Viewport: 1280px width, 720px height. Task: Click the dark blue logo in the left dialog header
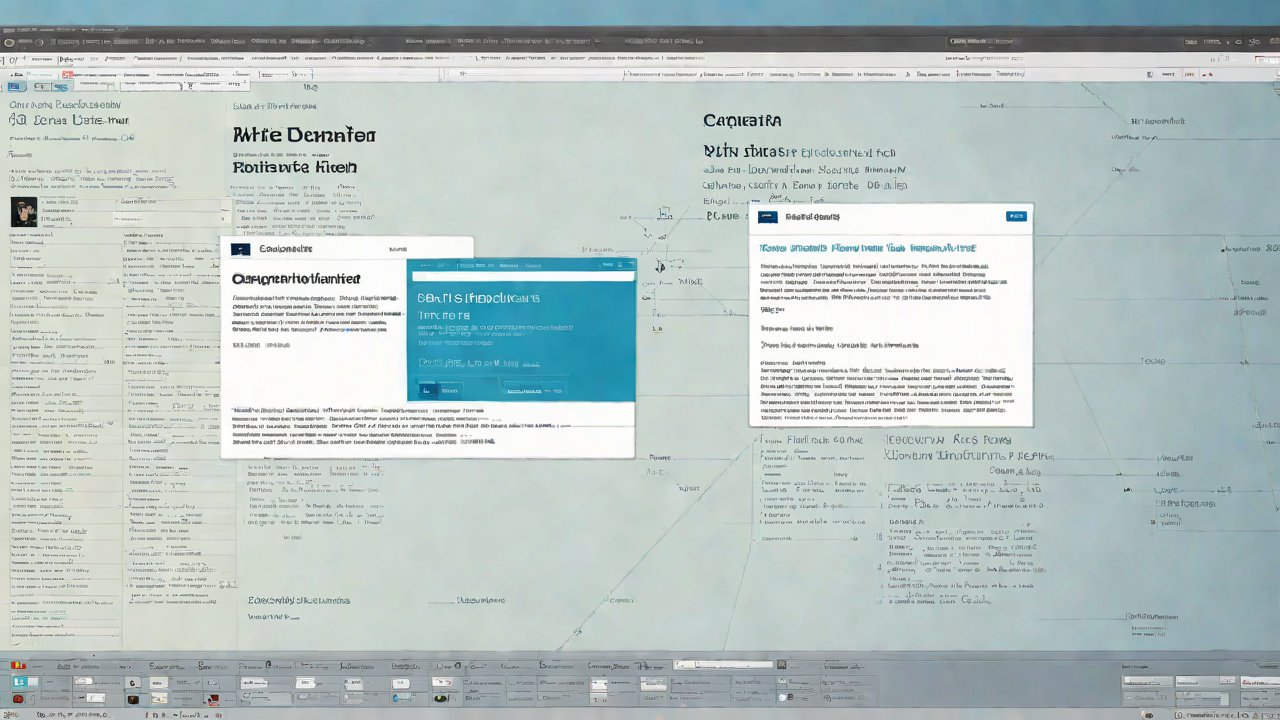click(x=240, y=249)
